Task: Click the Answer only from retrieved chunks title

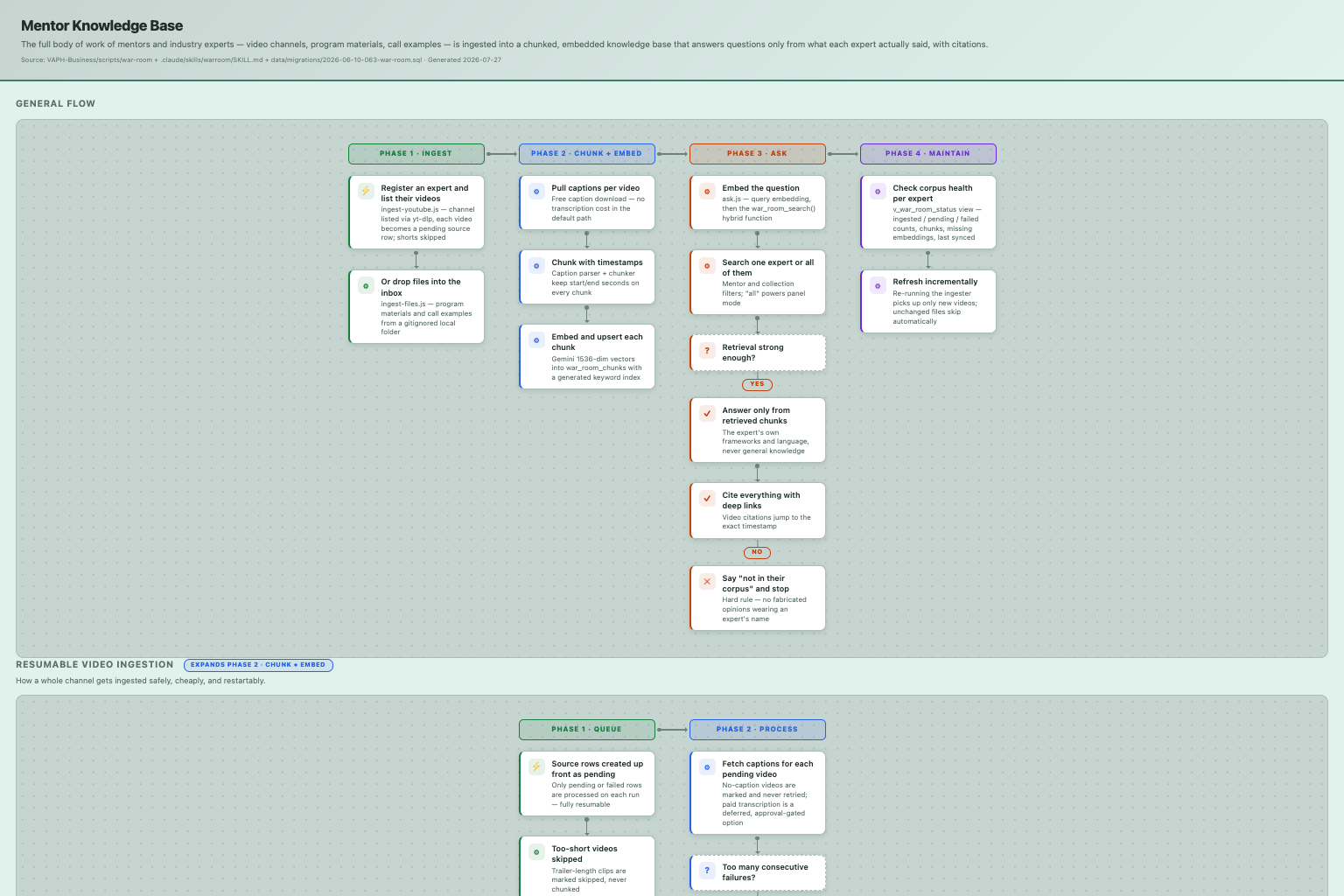Action: (x=756, y=416)
